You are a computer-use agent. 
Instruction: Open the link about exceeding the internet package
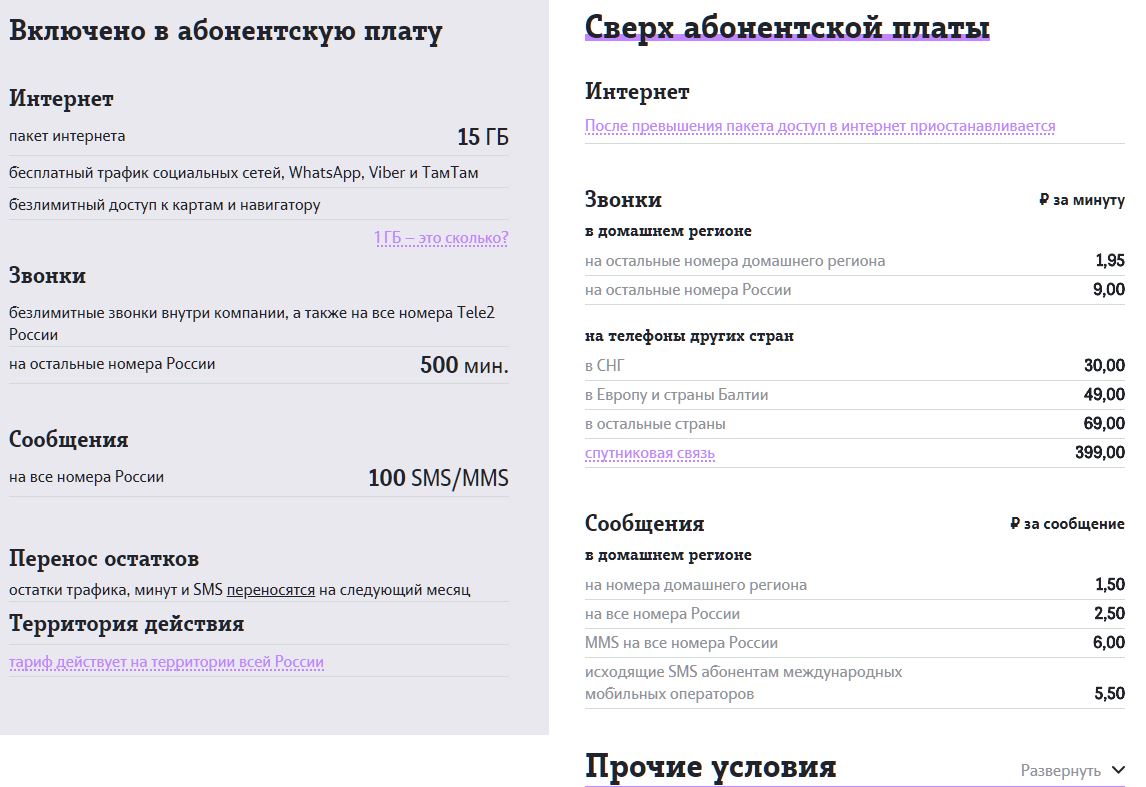click(x=820, y=126)
